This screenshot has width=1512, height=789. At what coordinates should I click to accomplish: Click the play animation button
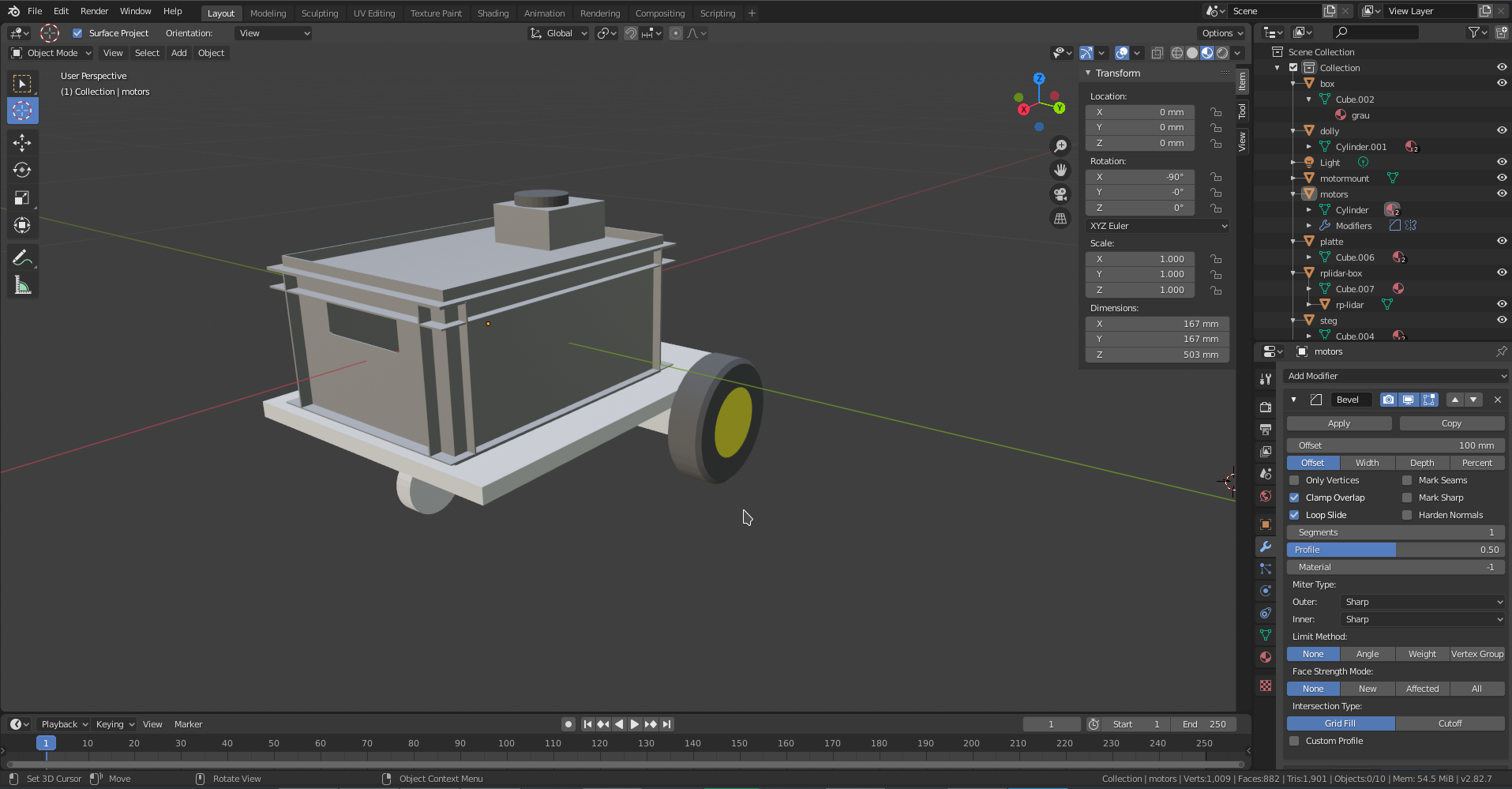point(634,724)
